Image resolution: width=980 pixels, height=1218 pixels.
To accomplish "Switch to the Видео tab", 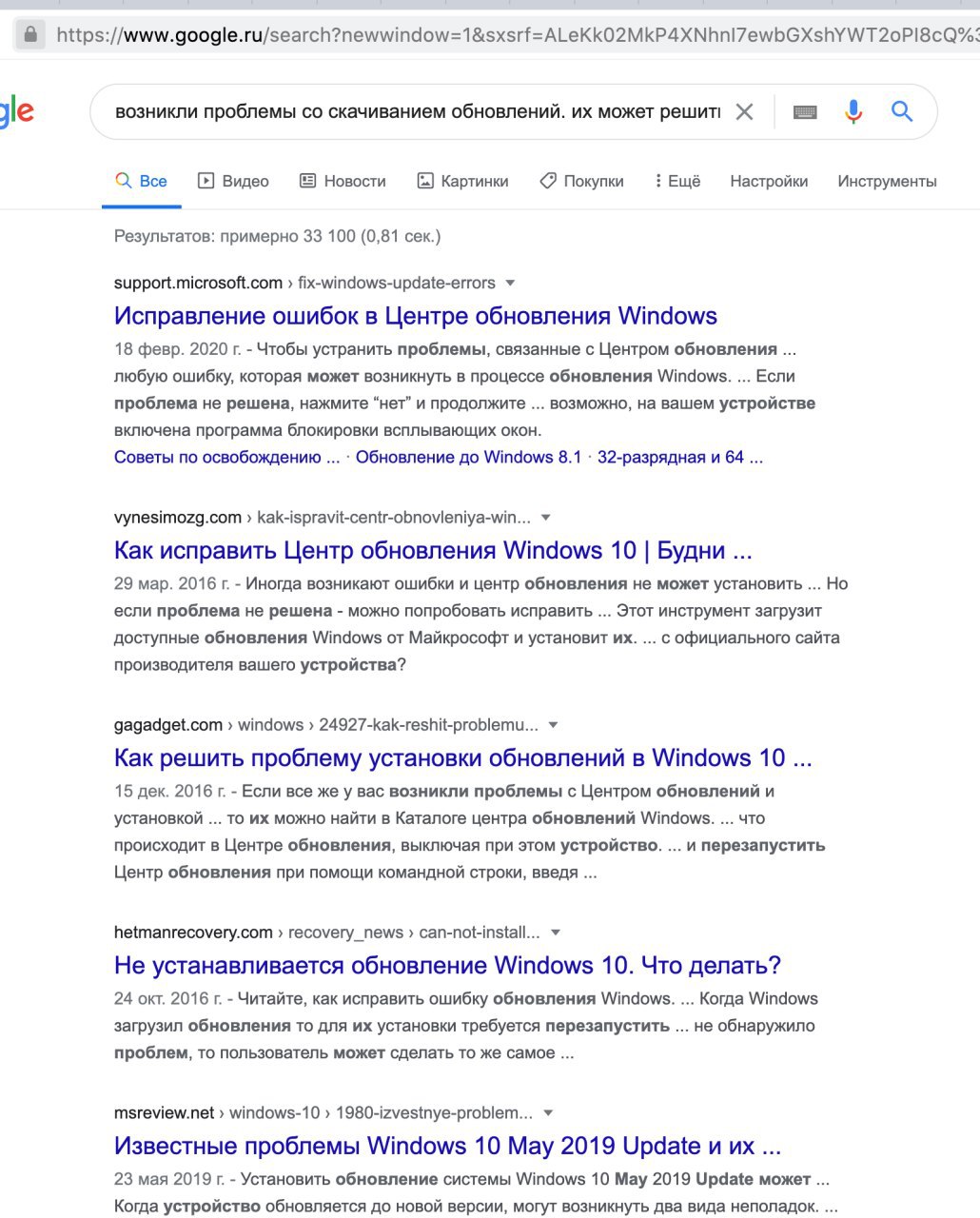I will [x=233, y=181].
